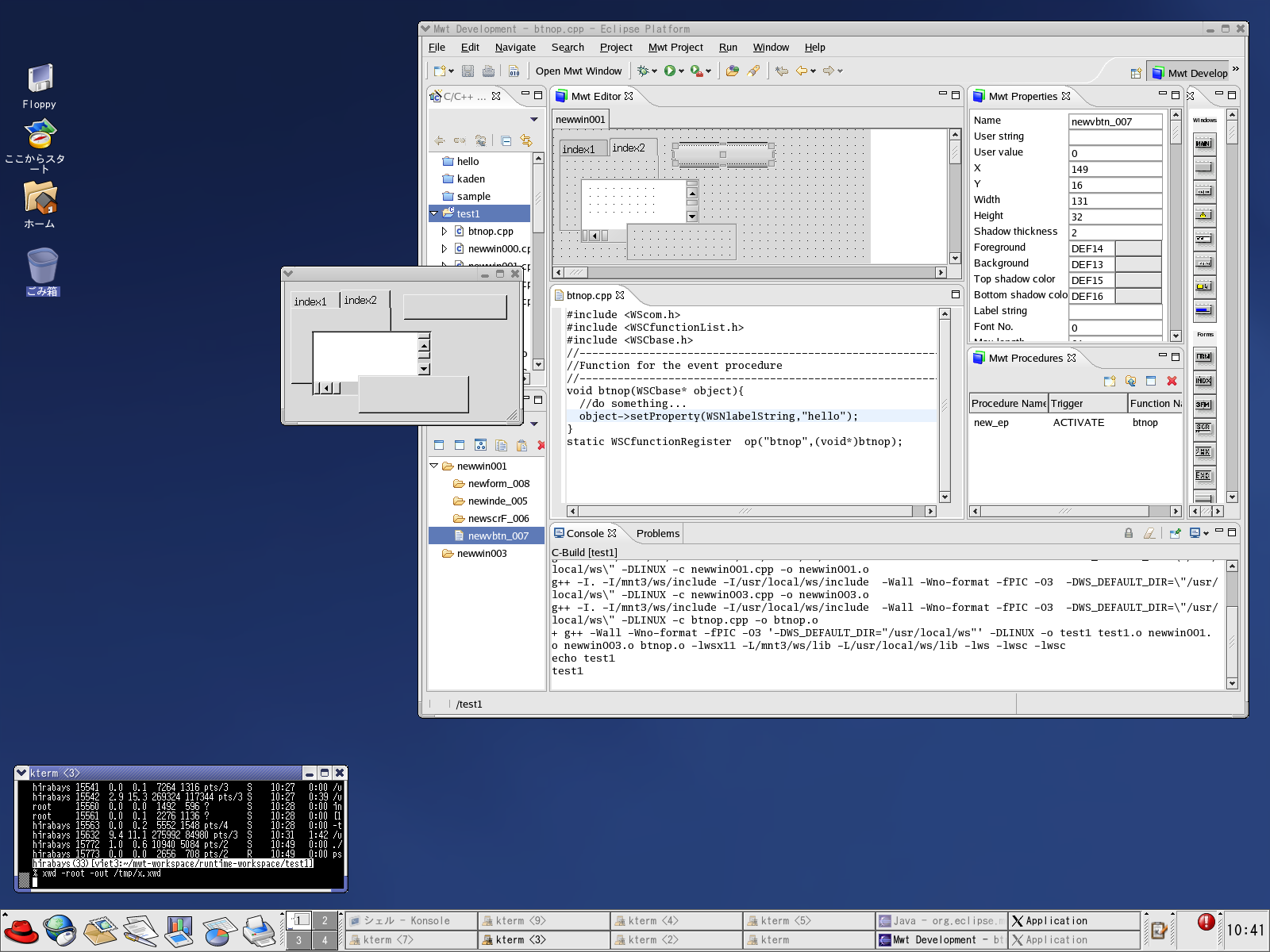The height and width of the screenshot is (952, 1270).
Task: Click the binary 010 build icon
Action: click(514, 71)
